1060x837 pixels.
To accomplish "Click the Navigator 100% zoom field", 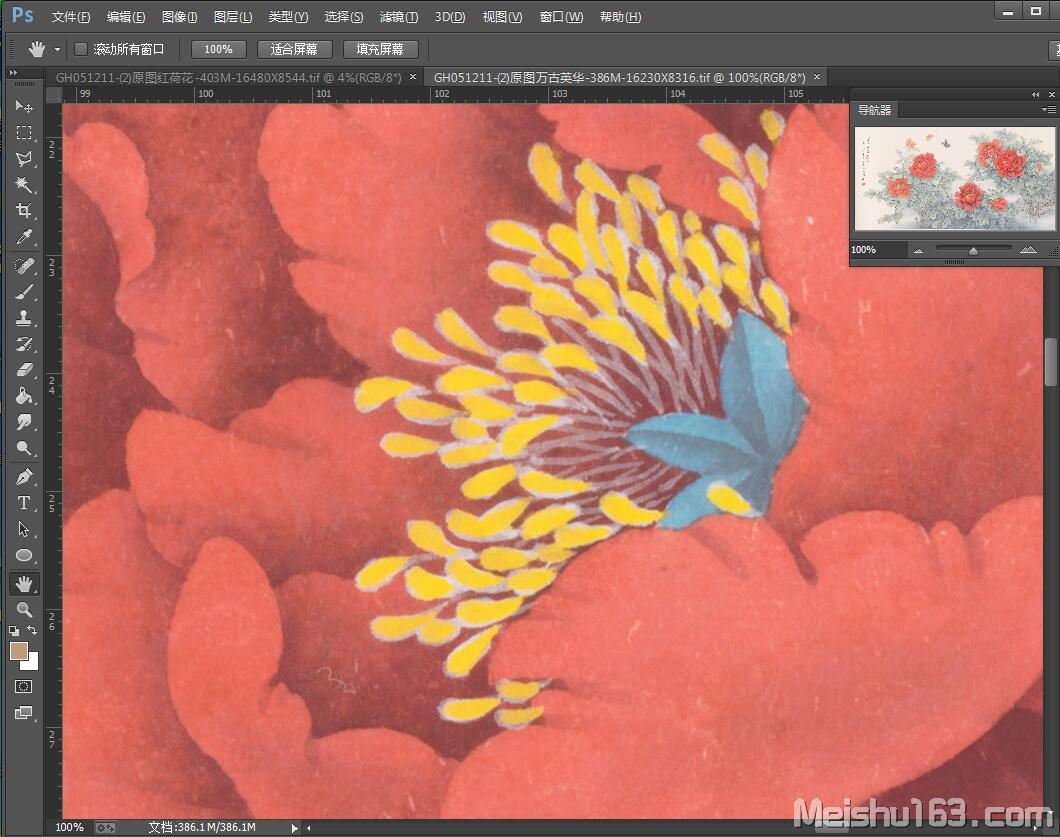I will [878, 250].
